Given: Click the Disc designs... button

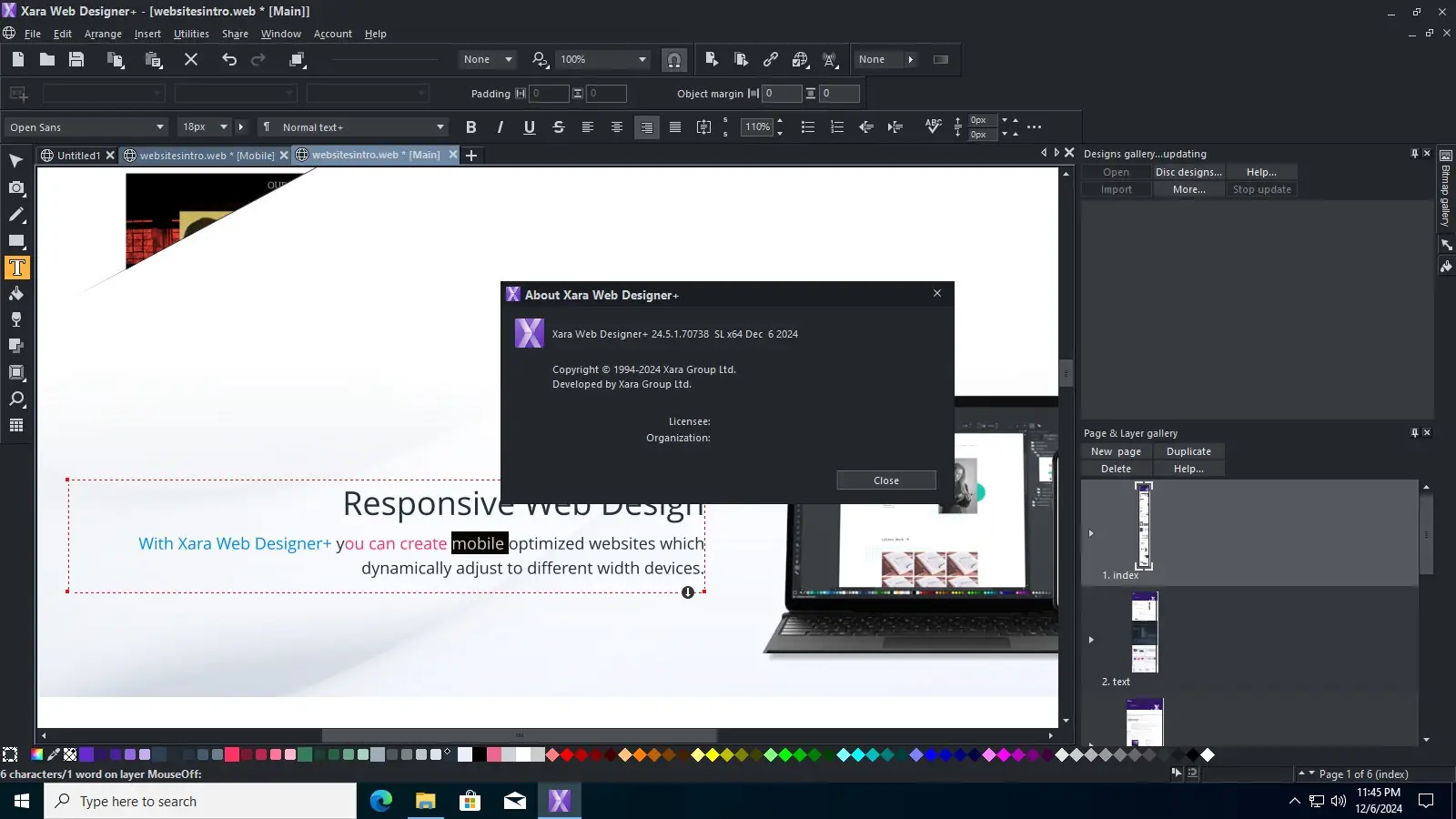Looking at the screenshot, I should tap(1188, 172).
